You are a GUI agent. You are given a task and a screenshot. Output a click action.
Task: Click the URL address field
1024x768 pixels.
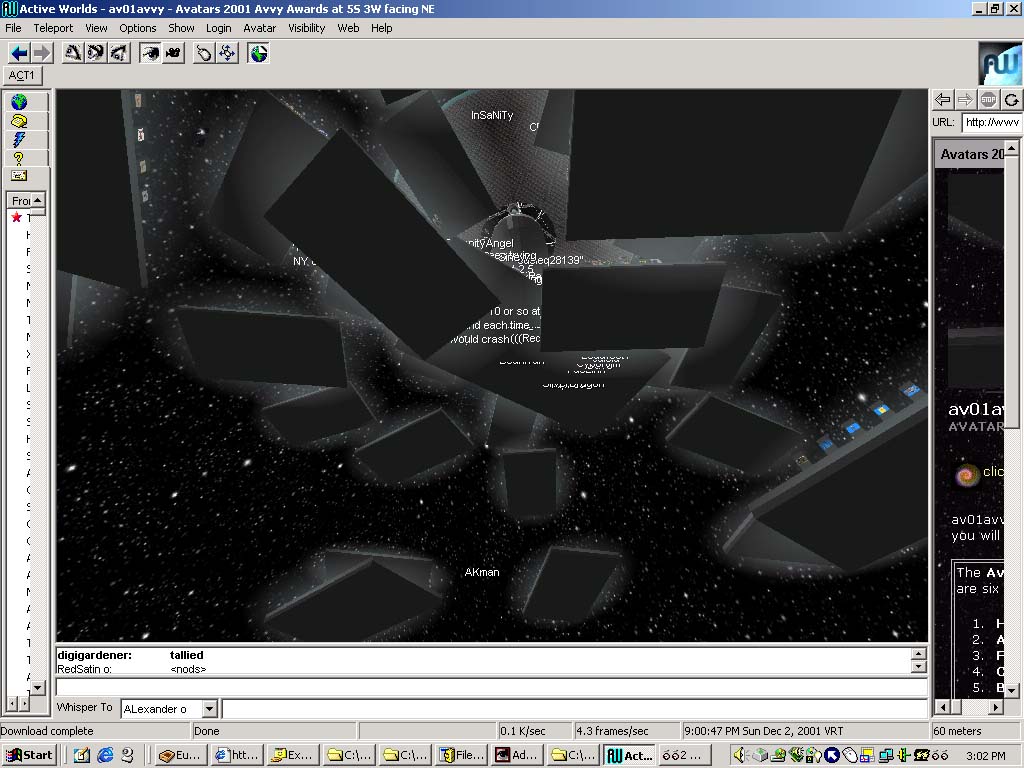pyautogui.click(x=991, y=122)
